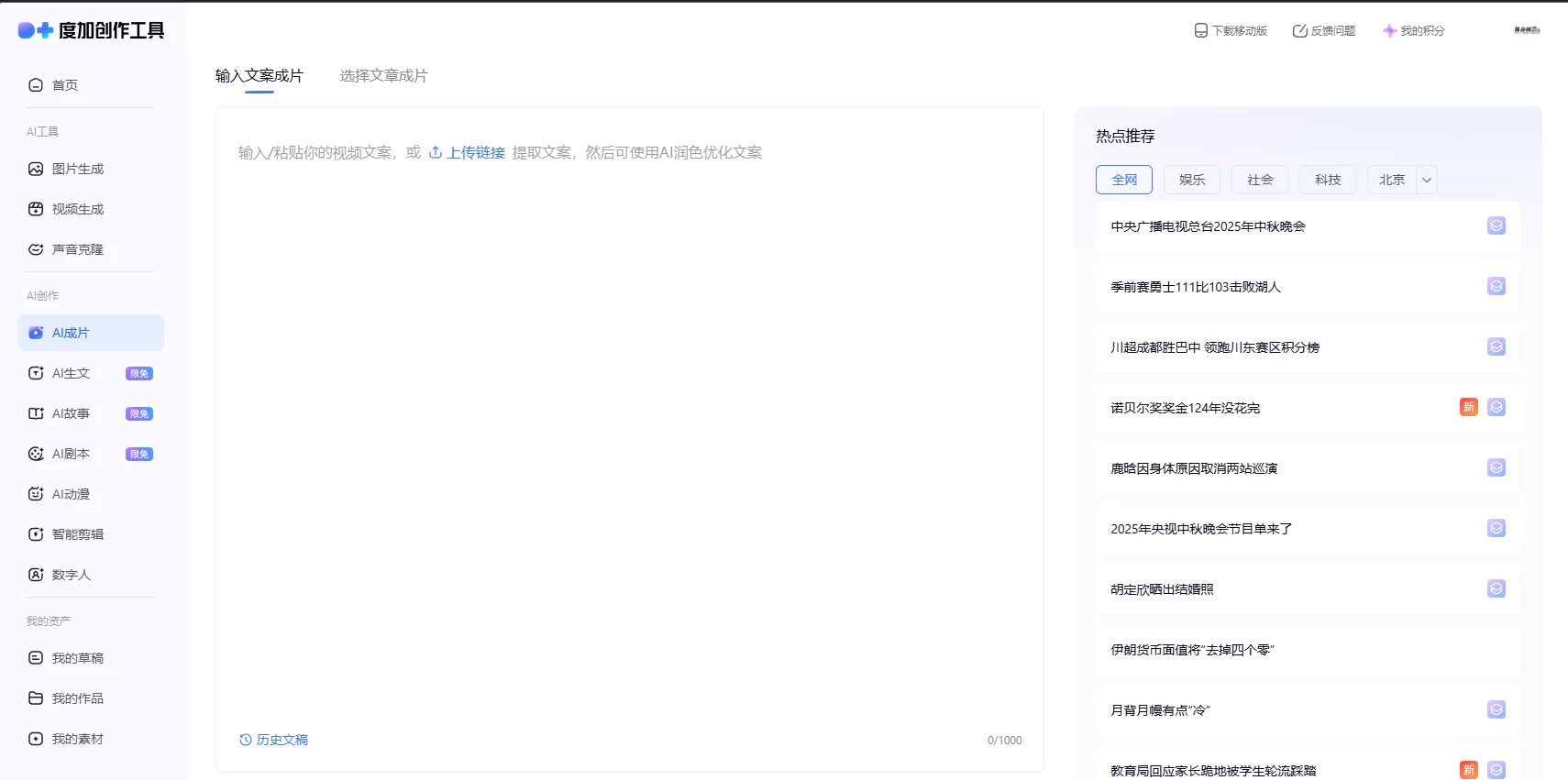Click the 历史文稿 history icon
Viewport: 1568px width, 780px height.
click(246, 741)
